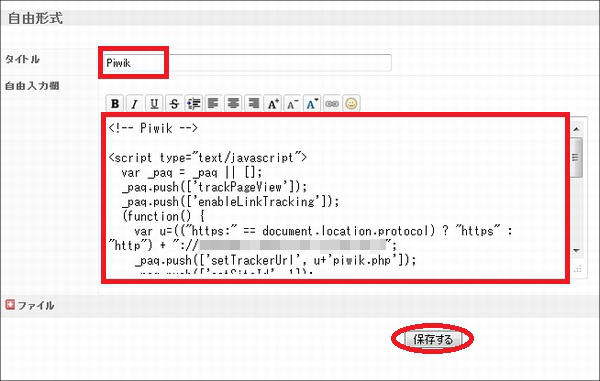Select the underline formatting icon
The image size is (600, 381).
(154, 104)
